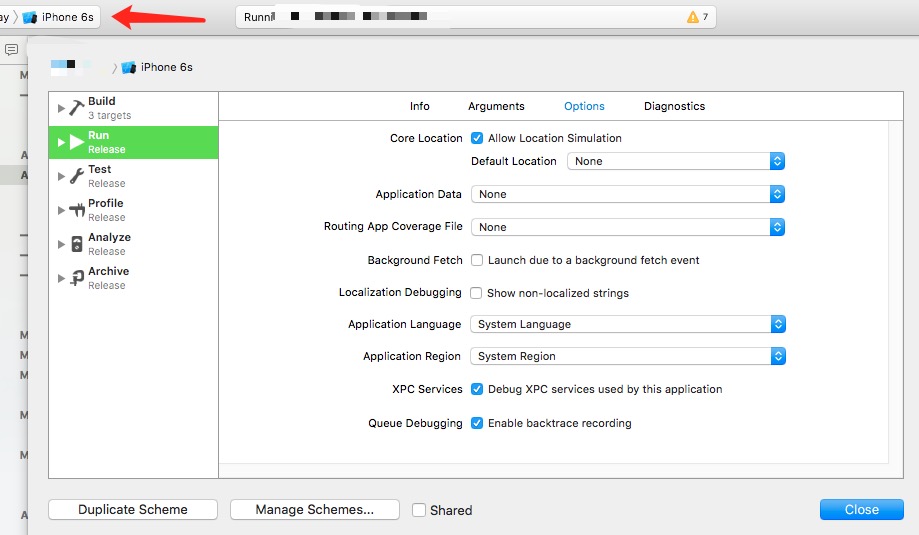Screen dimensions: 919x535
Task: Click the warning triangle in activity bar
Action: pos(693,17)
